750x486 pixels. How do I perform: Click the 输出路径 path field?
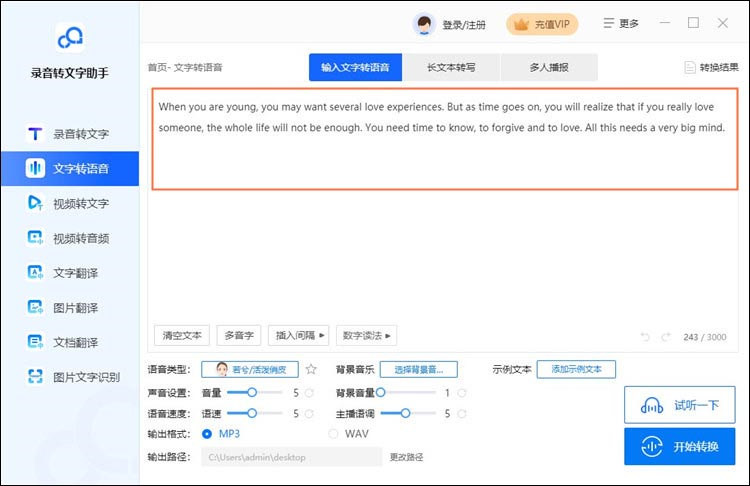click(291, 457)
